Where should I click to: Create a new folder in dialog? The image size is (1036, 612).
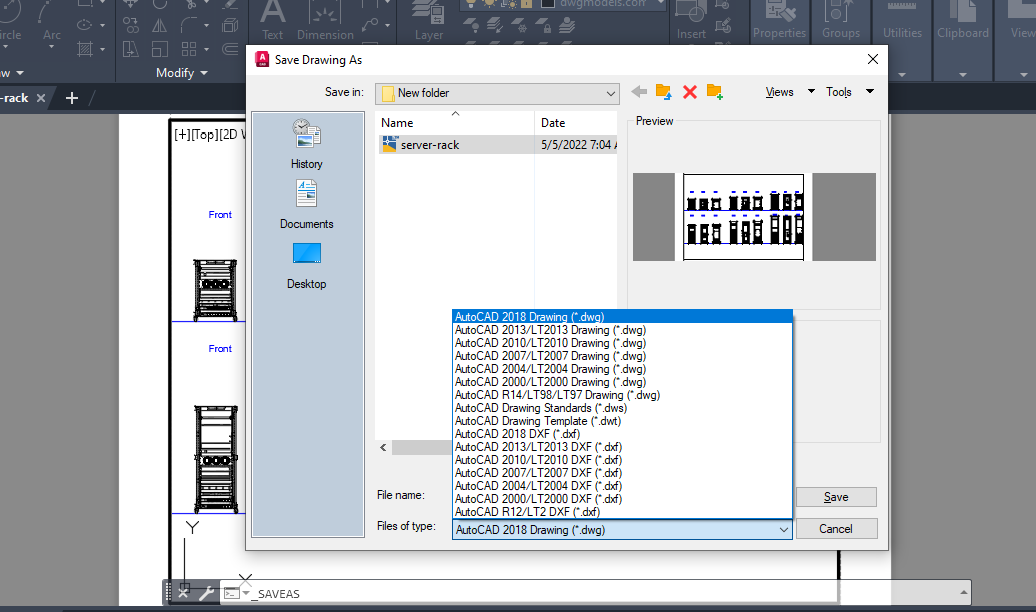[x=715, y=92]
